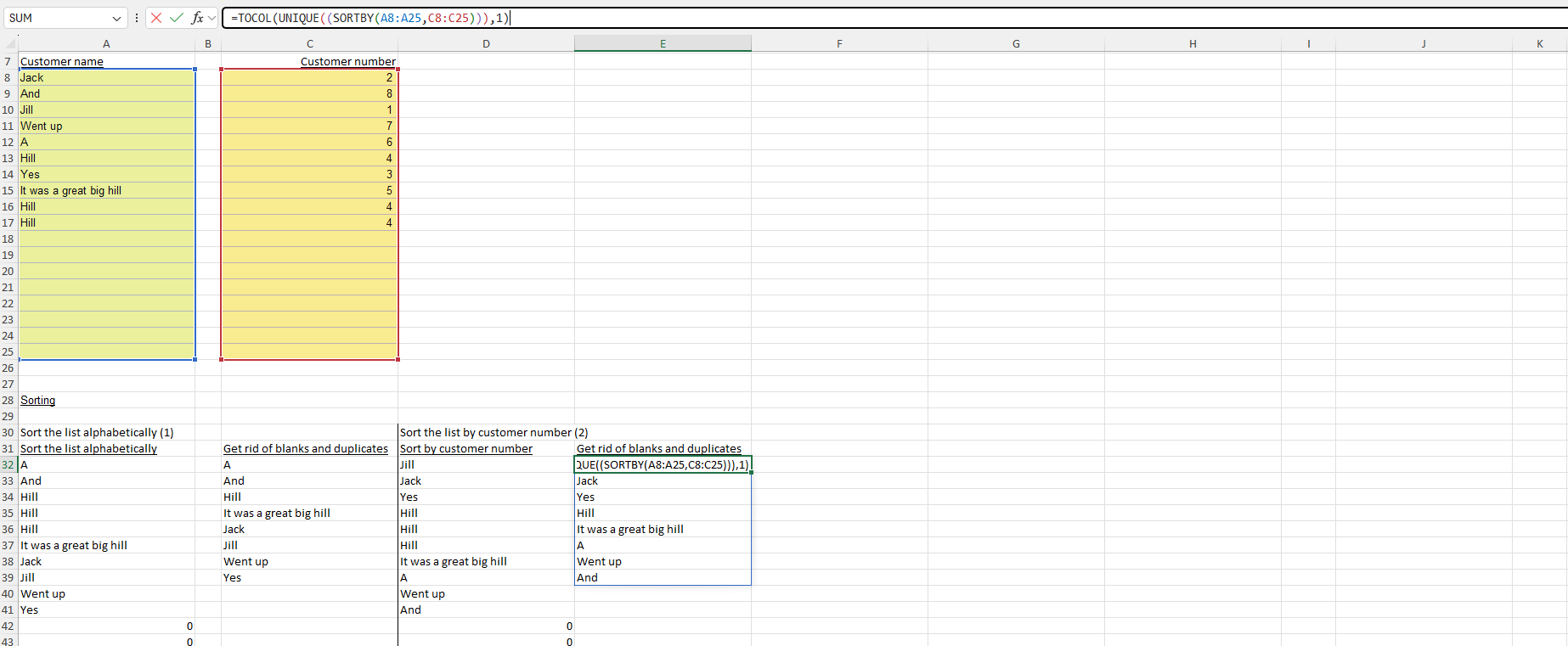The image size is (1568, 646).
Task: Confirm the formula with the checkmark icon
Action: [177, 18]
